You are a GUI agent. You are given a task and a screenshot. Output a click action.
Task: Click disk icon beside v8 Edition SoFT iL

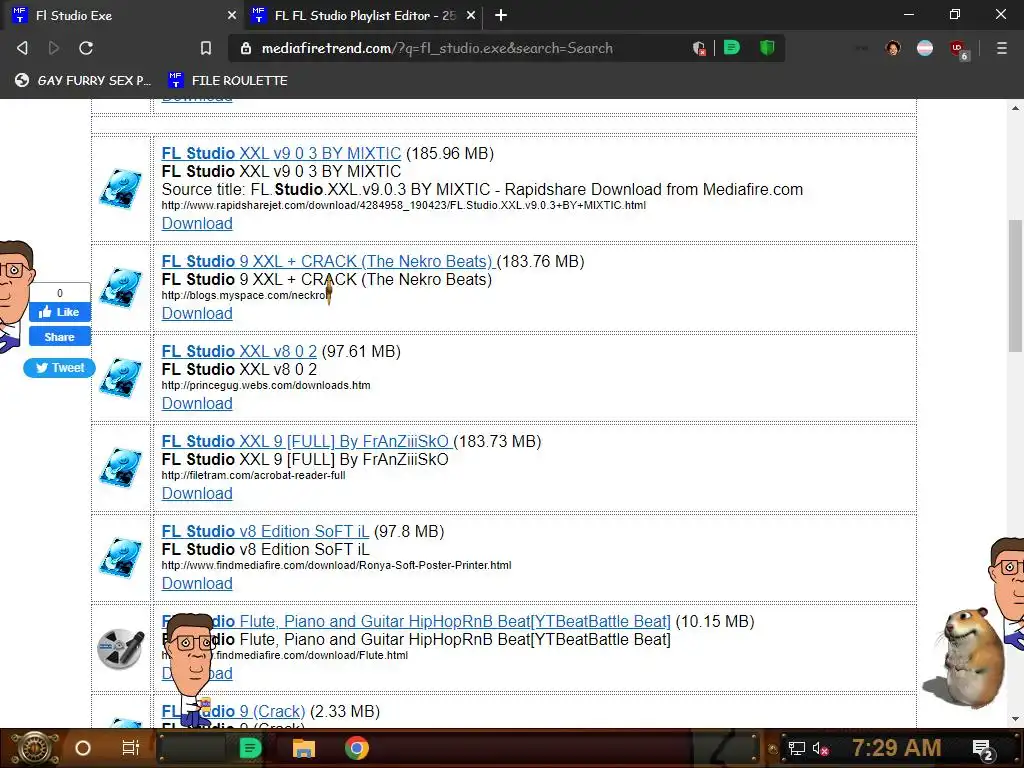click(x=120, y=558)
